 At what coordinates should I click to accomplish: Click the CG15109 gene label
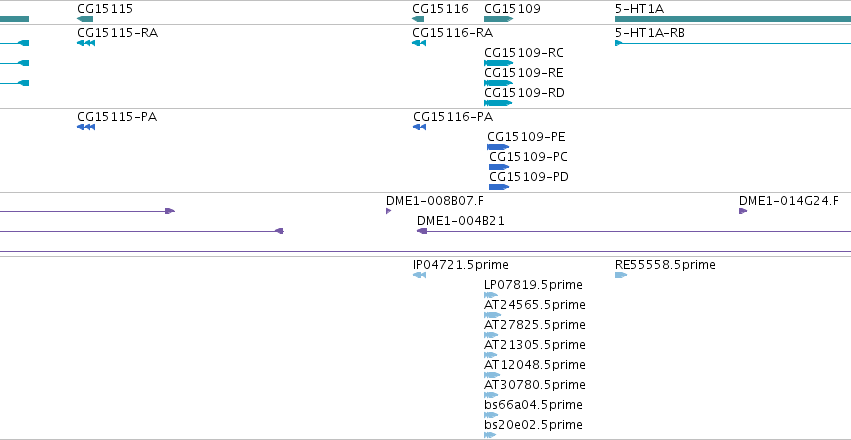(x=512, y=9)
